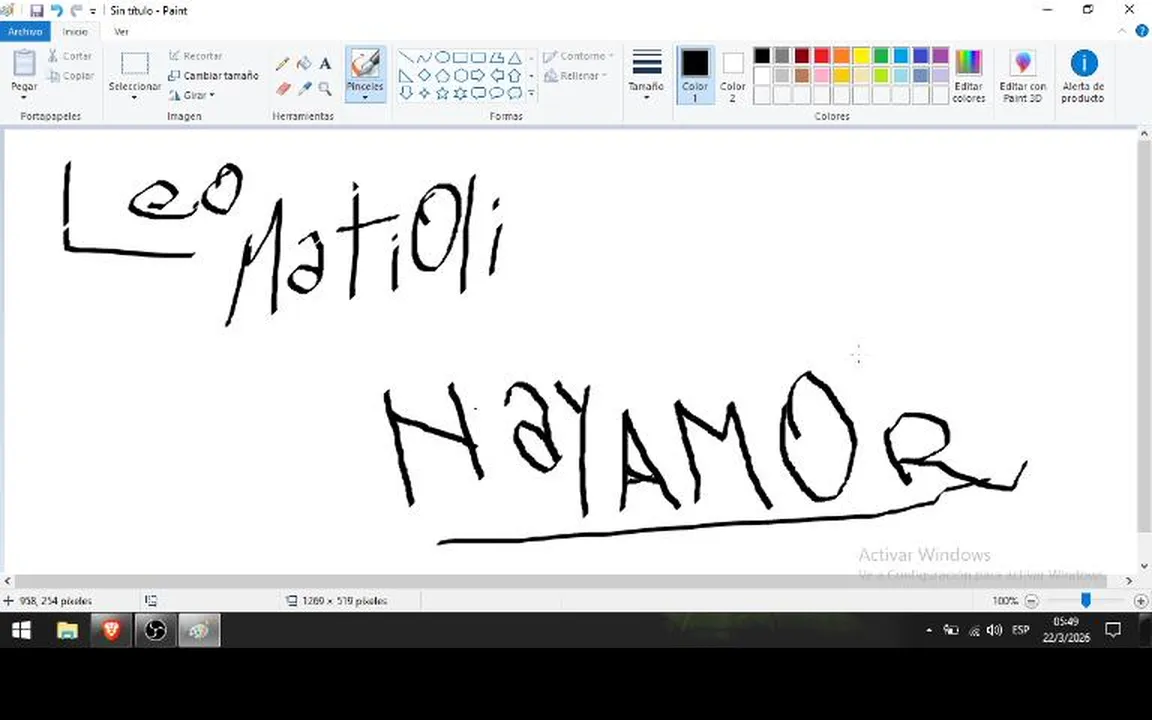Choose the oval shape
1152x720 pixels.
tap(442, 57)
